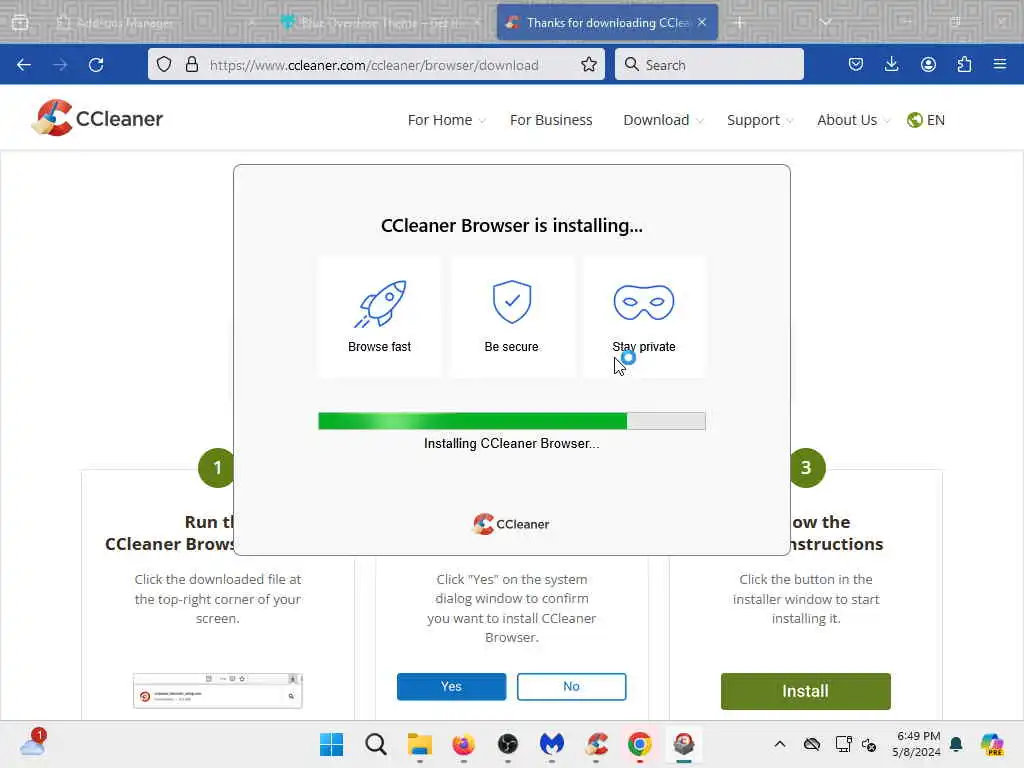Open the Firefox hamburger menu
Screen dimensions: 1024x768
click(999, 64)
